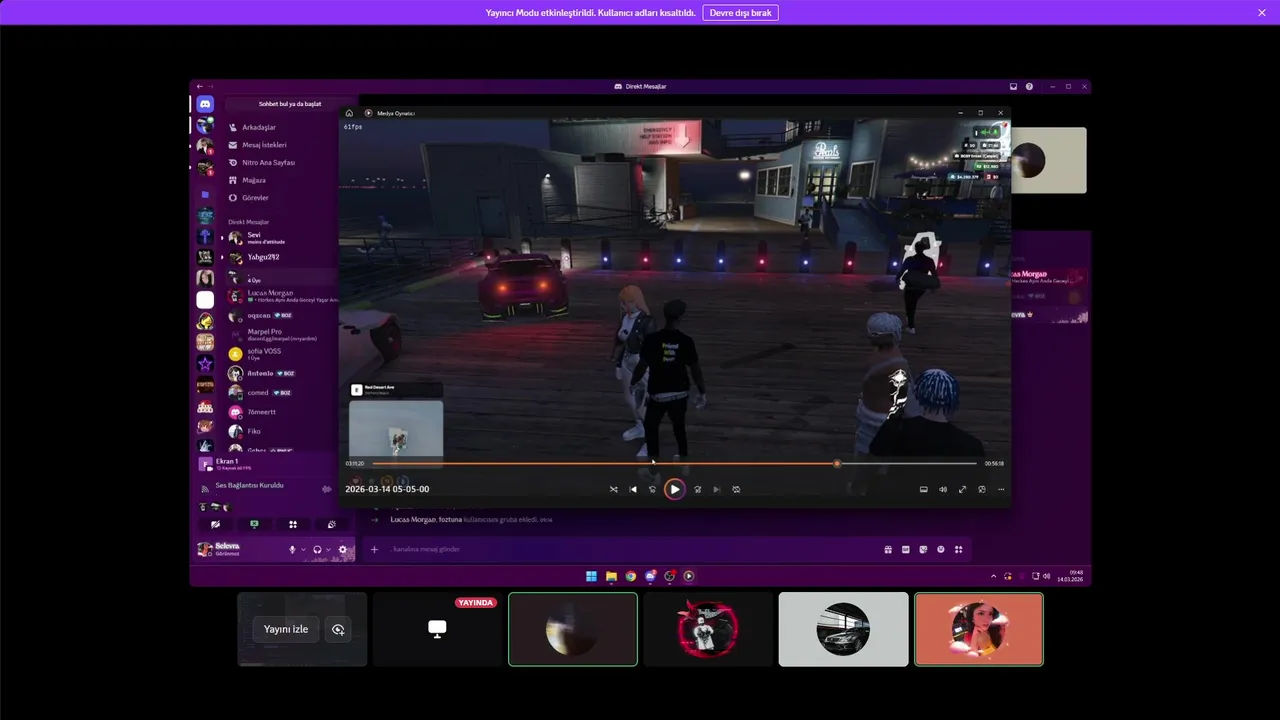Open File Explorer from the taskbar
The width and height of the screenshot is (1280, 720).
coord(611,576)
